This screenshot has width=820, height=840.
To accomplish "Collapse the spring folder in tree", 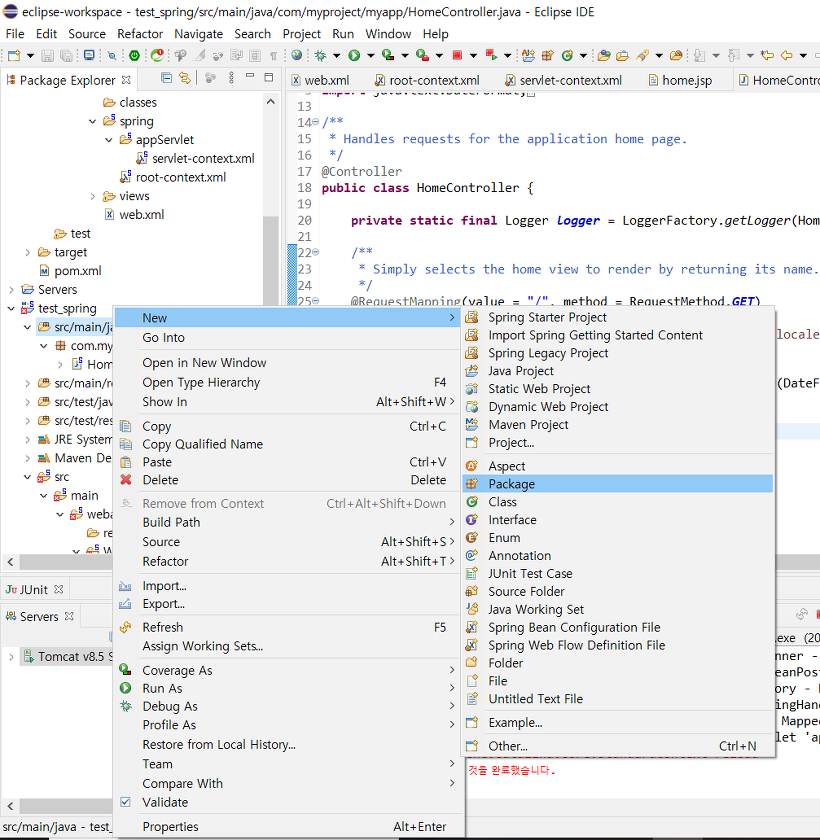I will point(93,121).
